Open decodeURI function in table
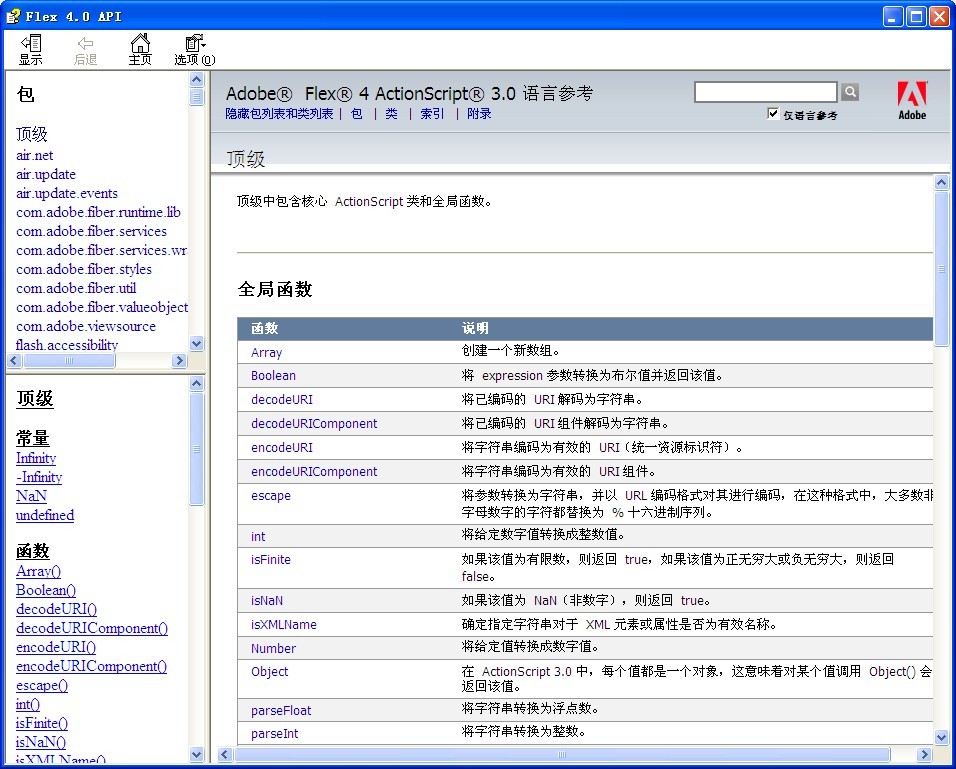 tap(282, 399)
